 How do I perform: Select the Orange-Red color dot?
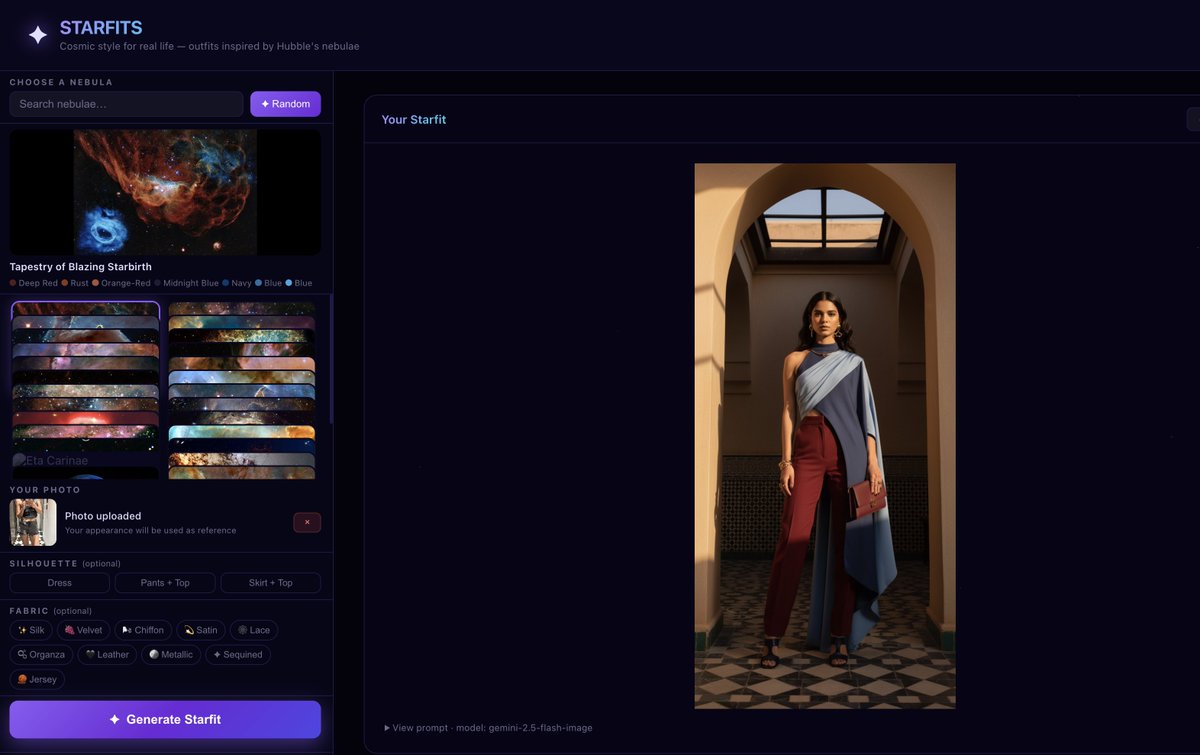coord(96,283)
